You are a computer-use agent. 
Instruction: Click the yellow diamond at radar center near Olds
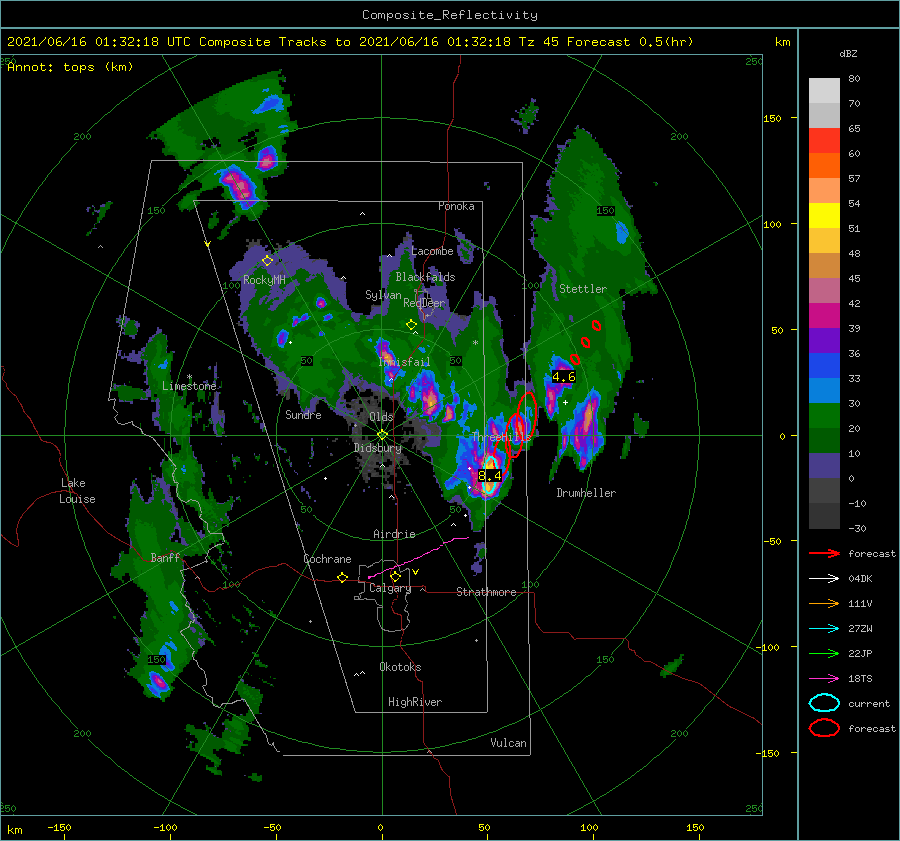click(x=382, y=435)
